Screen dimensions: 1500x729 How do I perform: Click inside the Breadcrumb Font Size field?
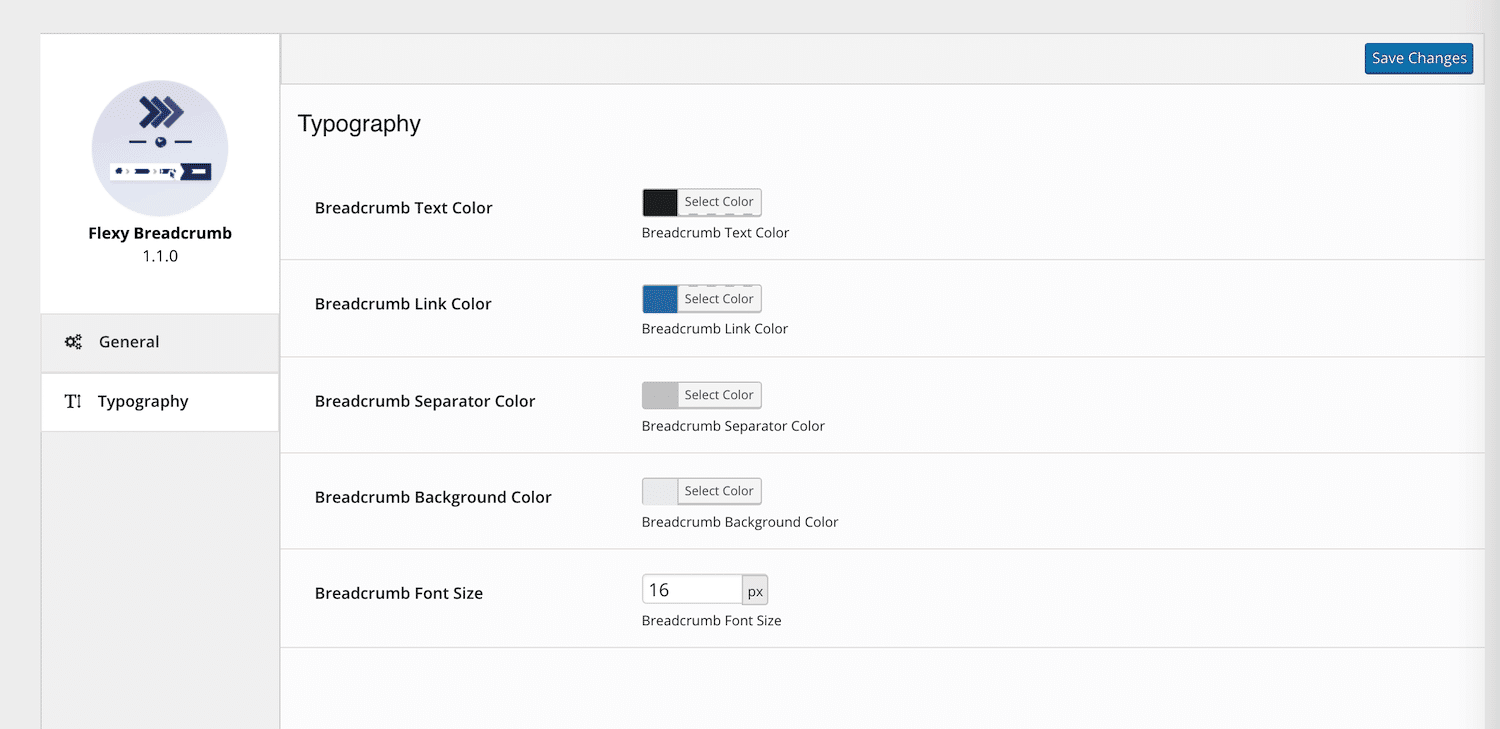click(x=692, y=589)
